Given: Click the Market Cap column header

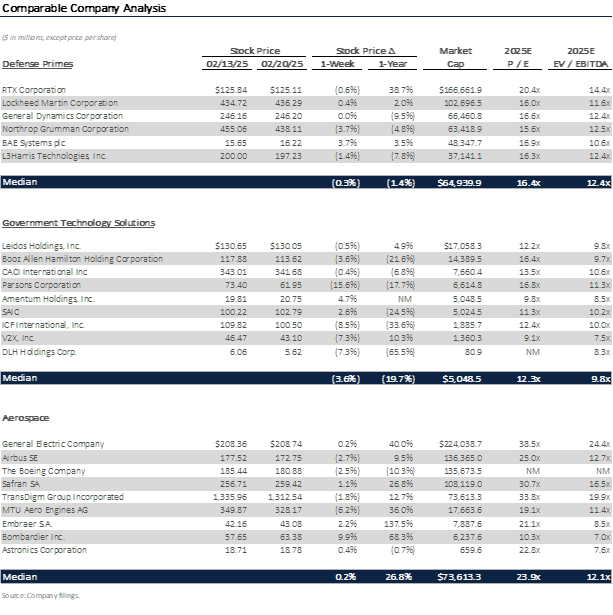Looking at the screenshot, I should coord(455,57).
